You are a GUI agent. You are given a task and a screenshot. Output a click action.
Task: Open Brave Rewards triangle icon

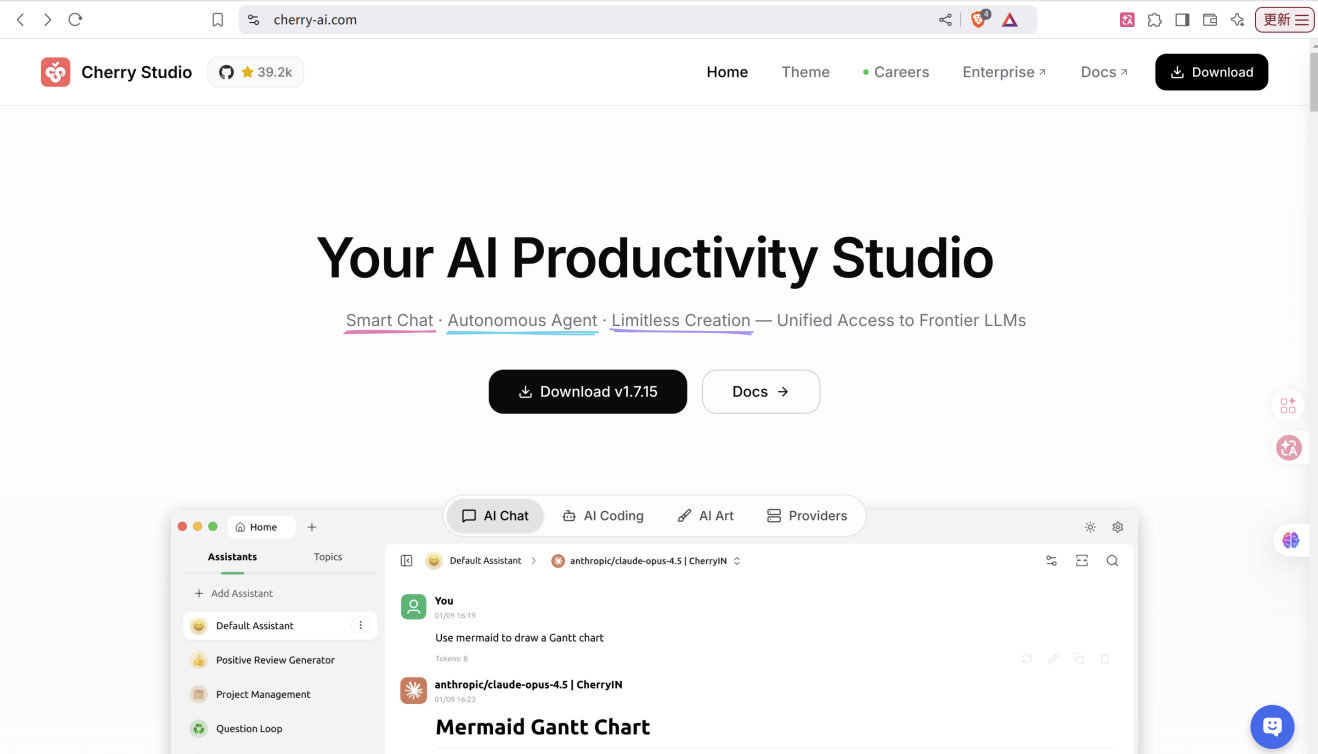tap(1010, 19)
